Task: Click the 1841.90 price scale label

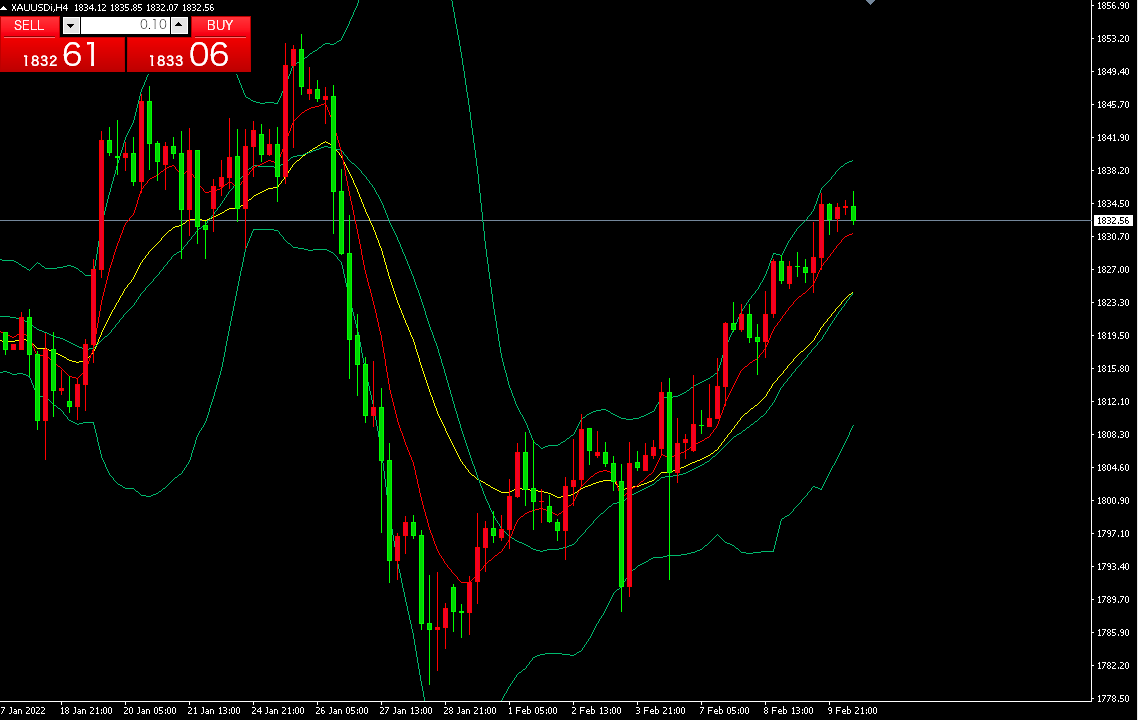Action: tap(1113, 138)
